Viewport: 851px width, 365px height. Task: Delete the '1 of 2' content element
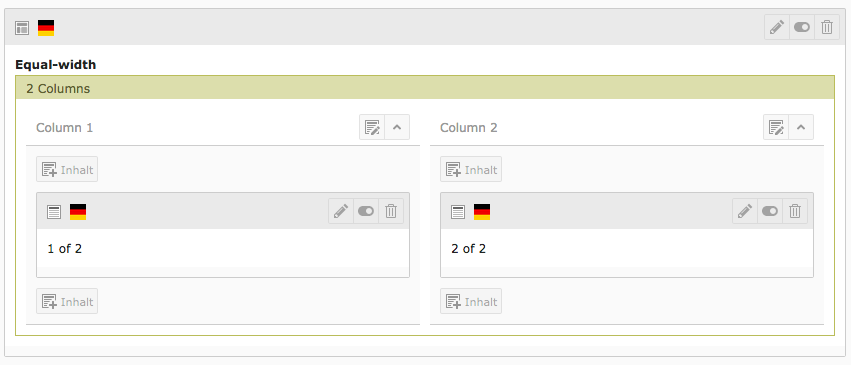(x=391, y=211)
